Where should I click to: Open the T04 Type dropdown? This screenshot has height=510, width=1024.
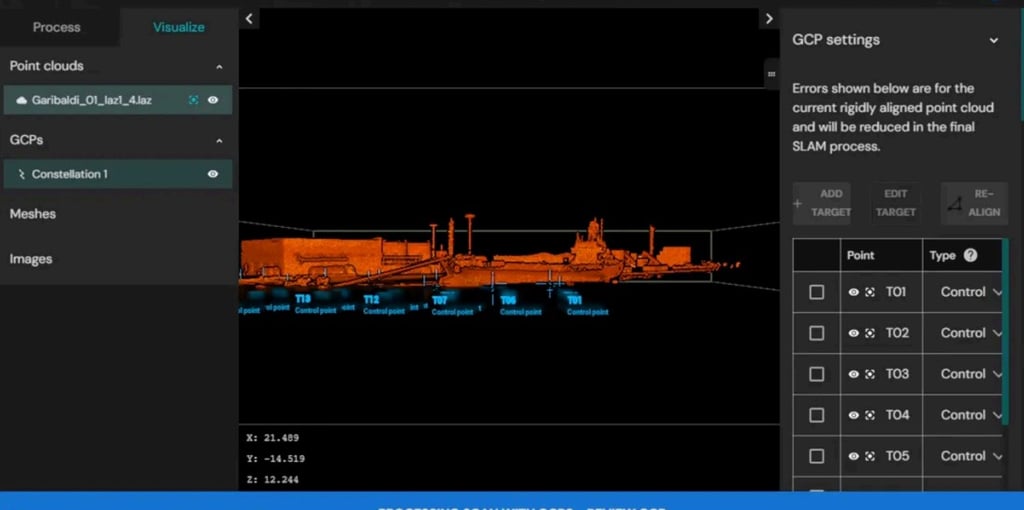970,415
